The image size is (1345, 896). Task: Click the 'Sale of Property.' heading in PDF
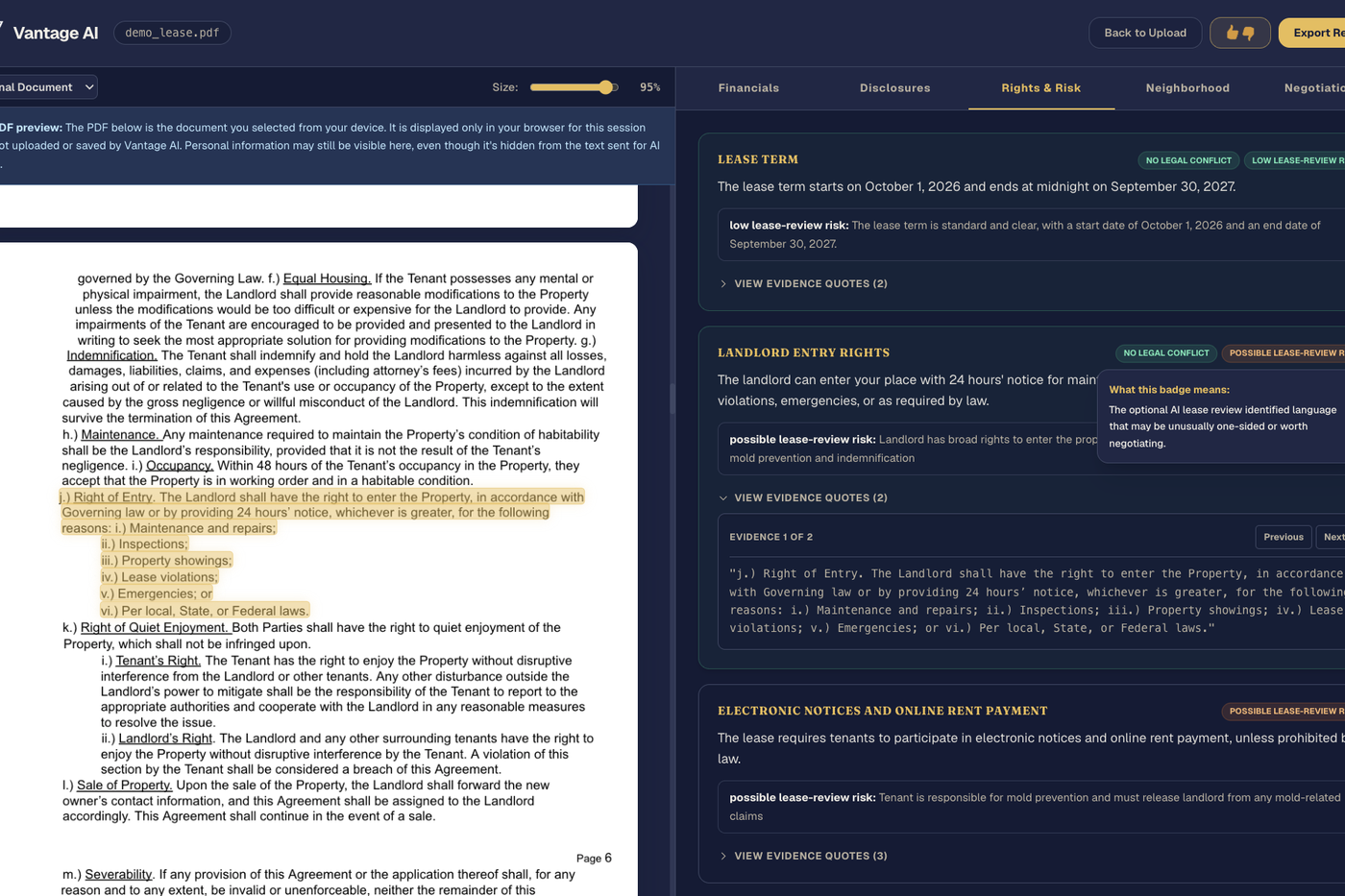click(x=125, y=786)
